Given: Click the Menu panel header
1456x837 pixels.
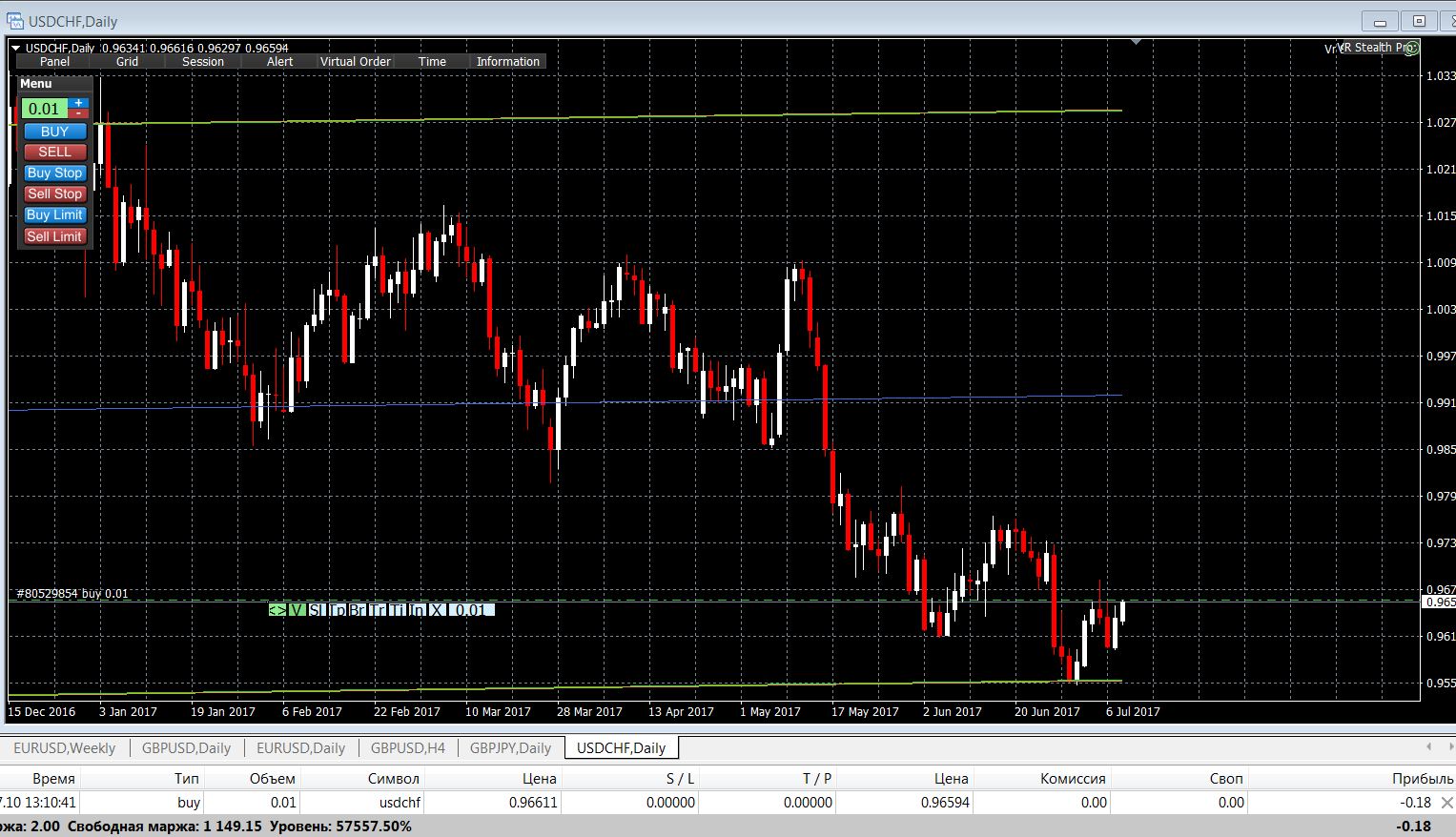Looking at the screenshot, I should [54, 84].
